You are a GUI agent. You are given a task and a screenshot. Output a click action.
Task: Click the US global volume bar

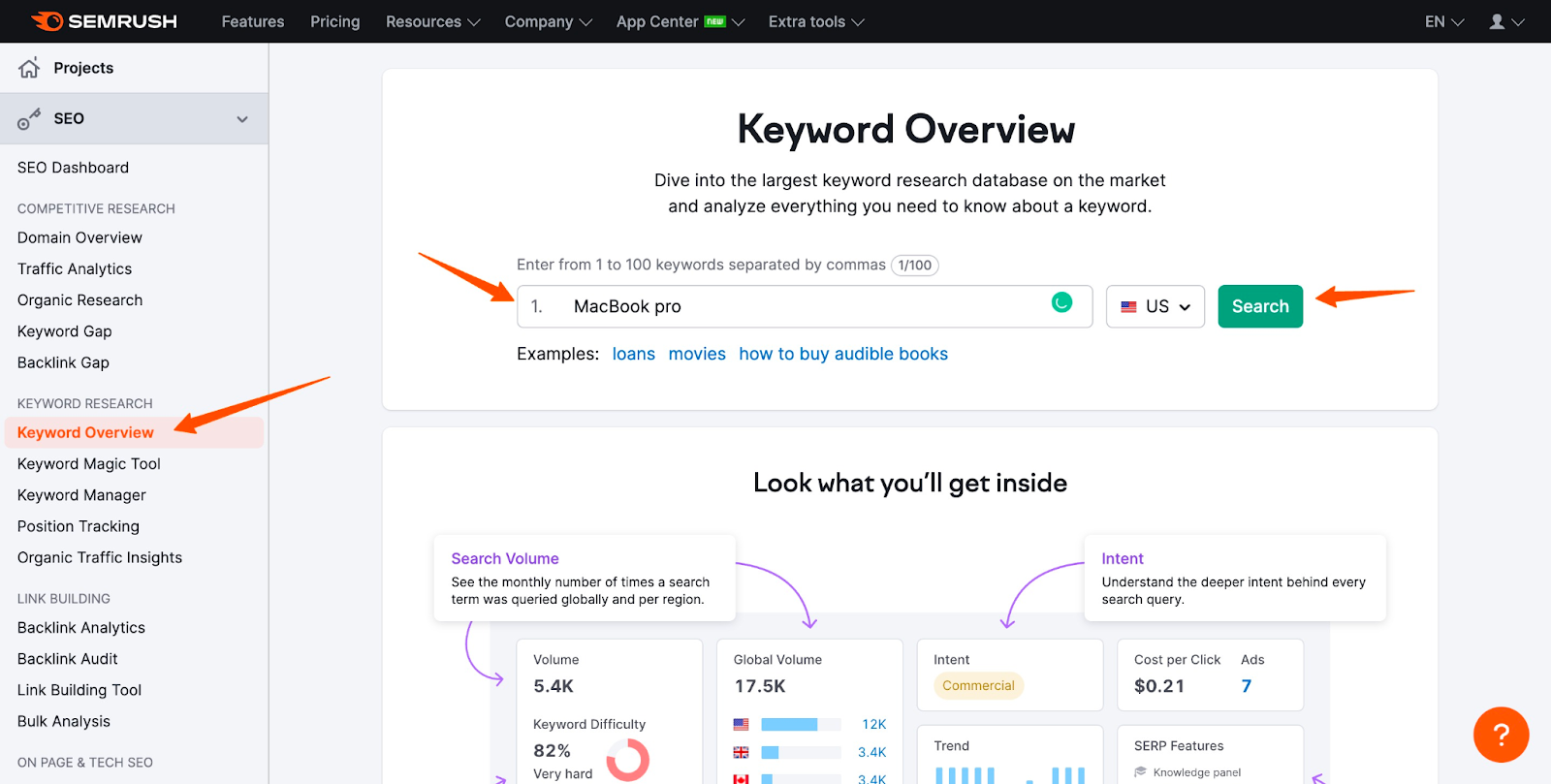point(801,724)
